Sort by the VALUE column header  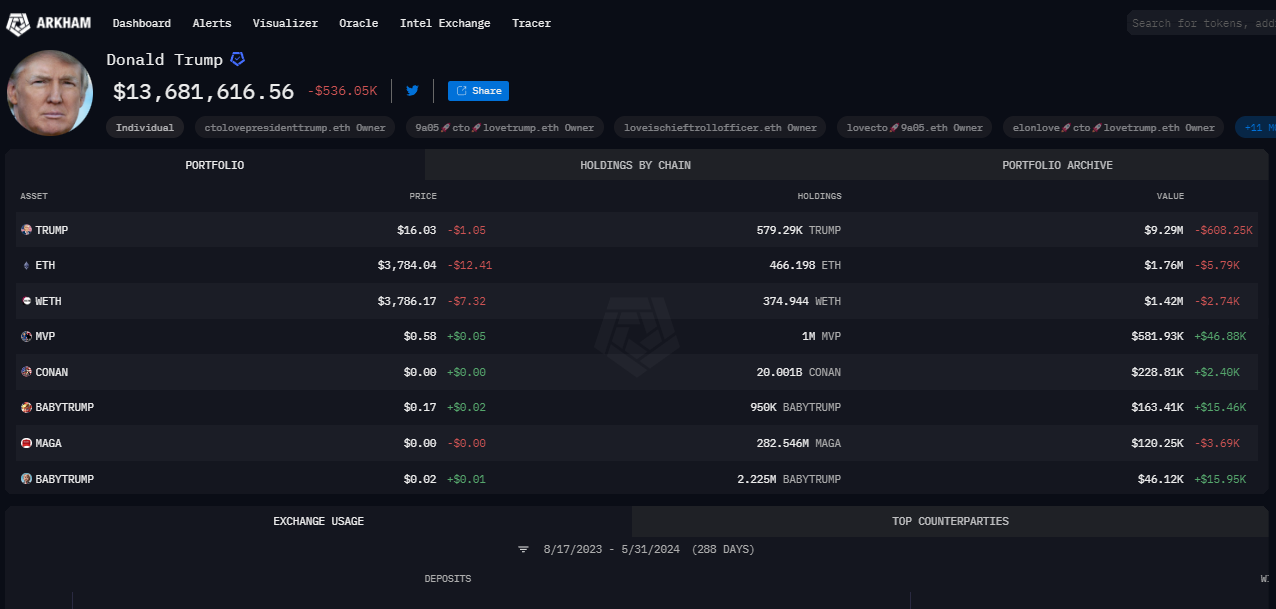coord(1171,196)
